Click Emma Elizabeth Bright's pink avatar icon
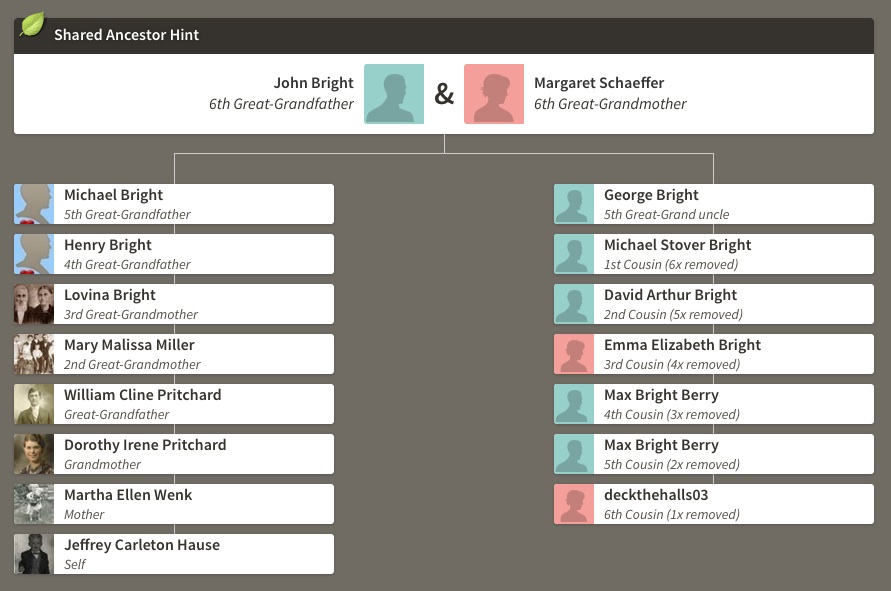 (x=574, y=354)
